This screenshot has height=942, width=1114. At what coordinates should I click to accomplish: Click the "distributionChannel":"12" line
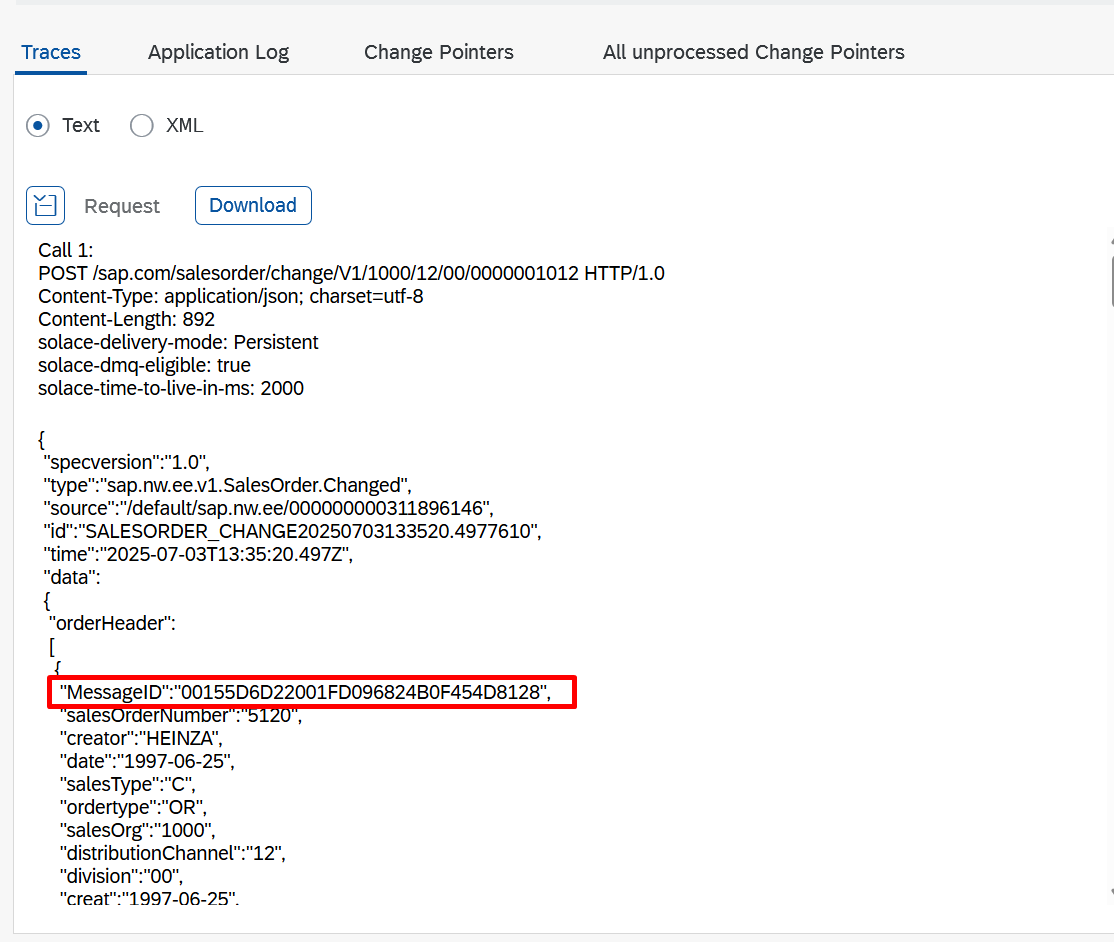[x=173, y=853]
